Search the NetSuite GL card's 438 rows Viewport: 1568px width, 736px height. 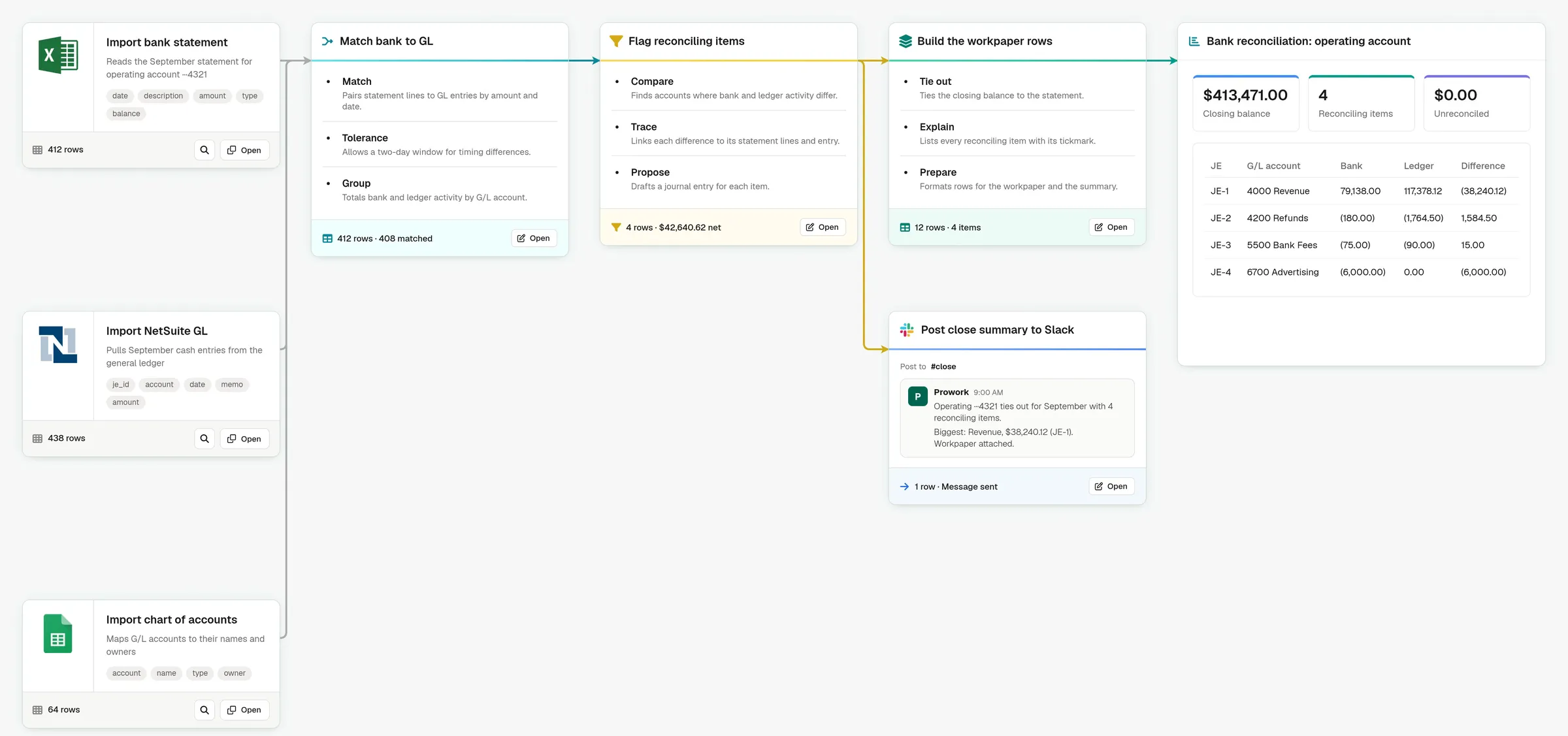tap(204, 439)
